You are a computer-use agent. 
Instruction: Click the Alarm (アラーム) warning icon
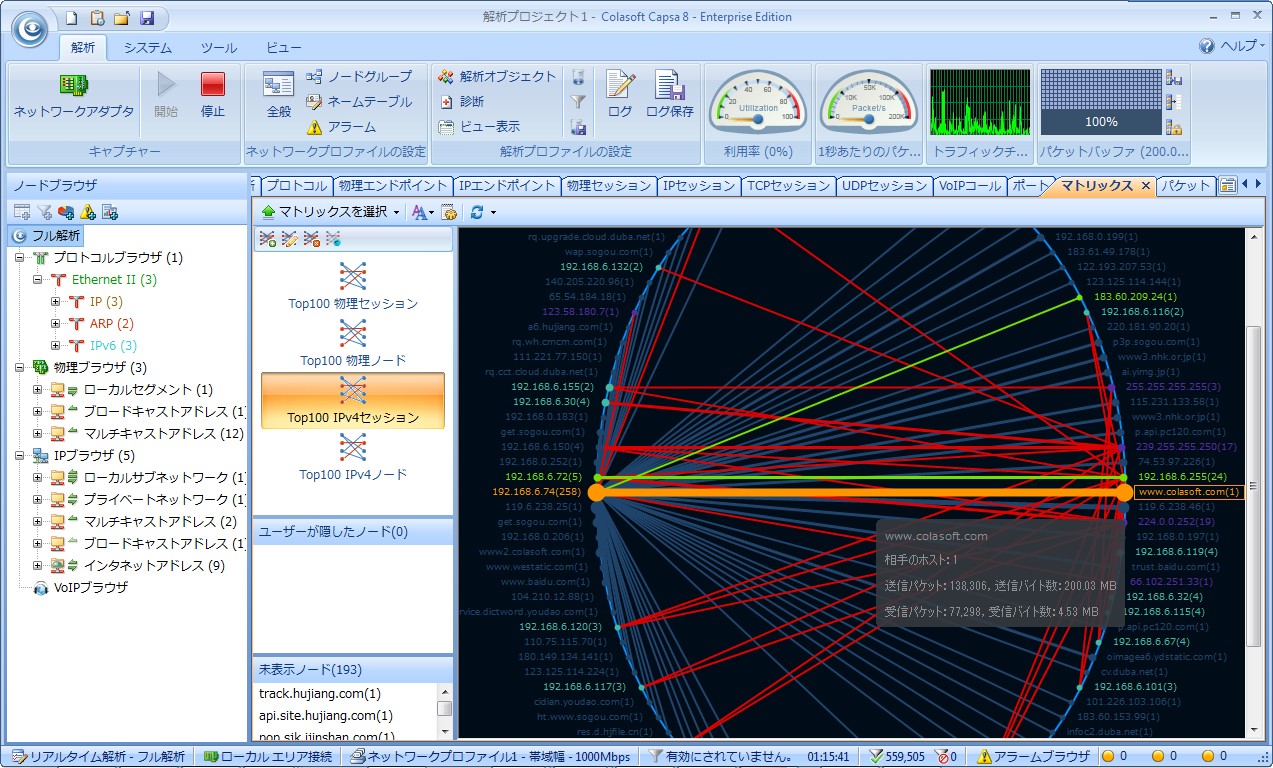314,127
